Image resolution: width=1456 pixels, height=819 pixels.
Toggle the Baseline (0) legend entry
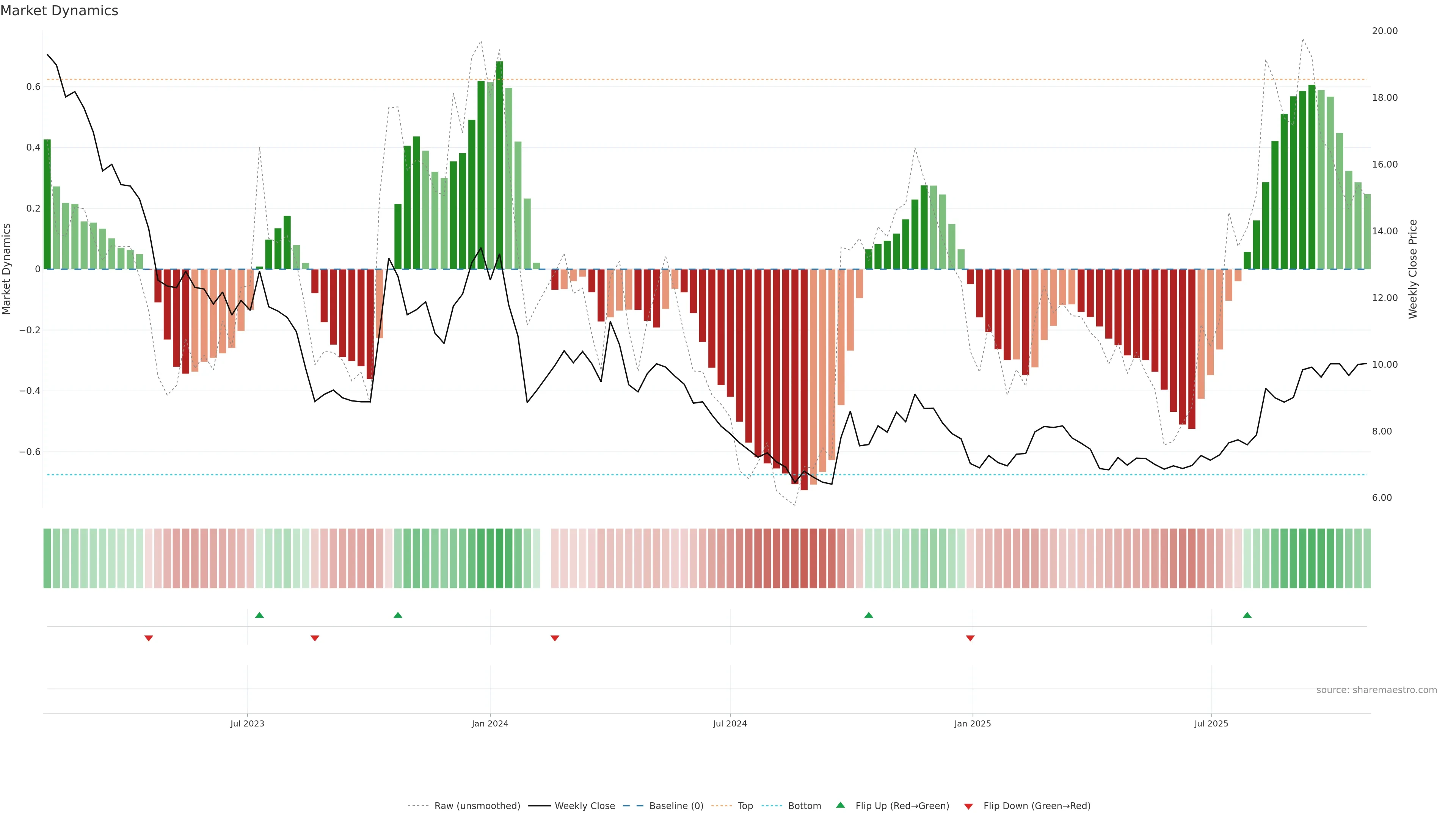click(676, 806)
